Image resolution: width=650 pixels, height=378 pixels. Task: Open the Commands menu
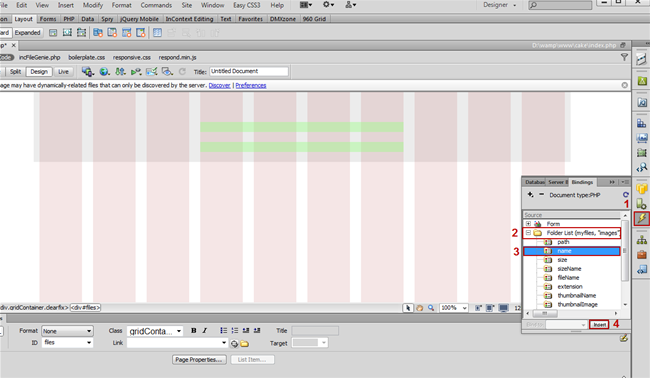click(156, 5)
